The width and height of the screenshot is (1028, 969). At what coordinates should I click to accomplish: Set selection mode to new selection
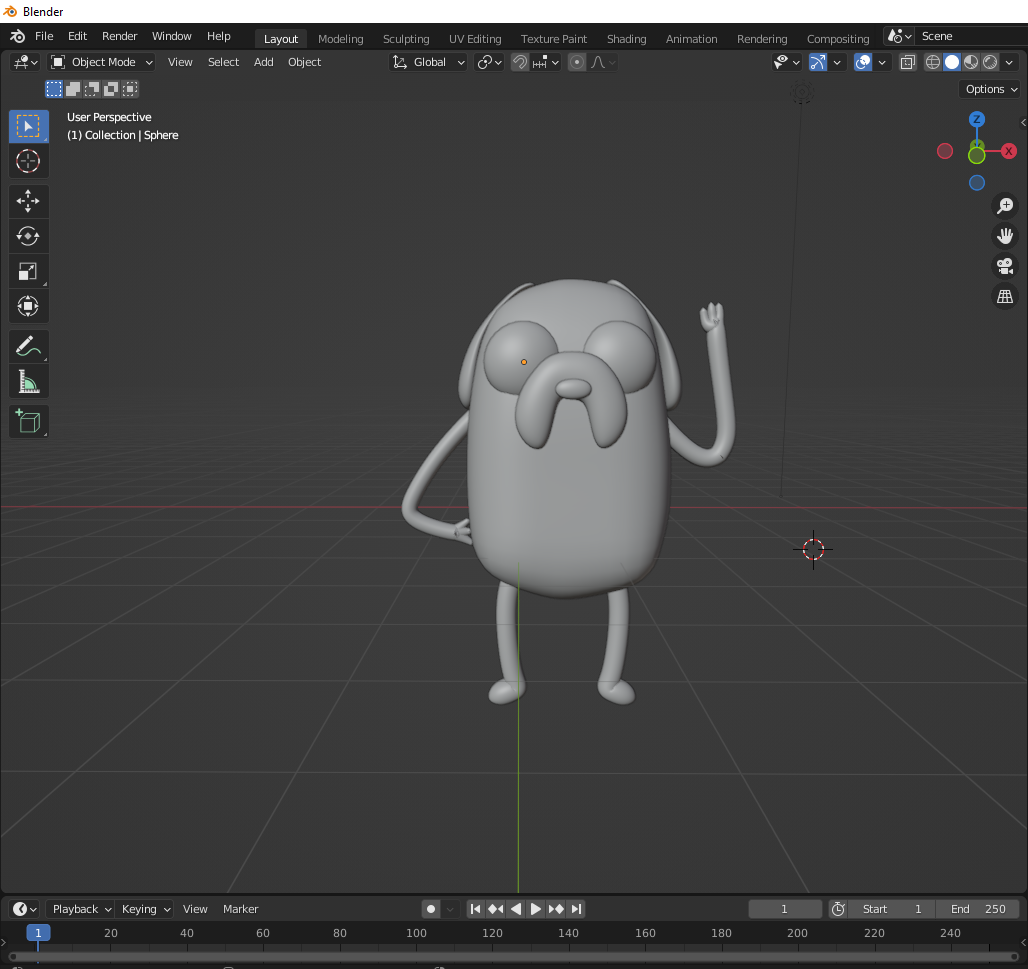point(54,89)
